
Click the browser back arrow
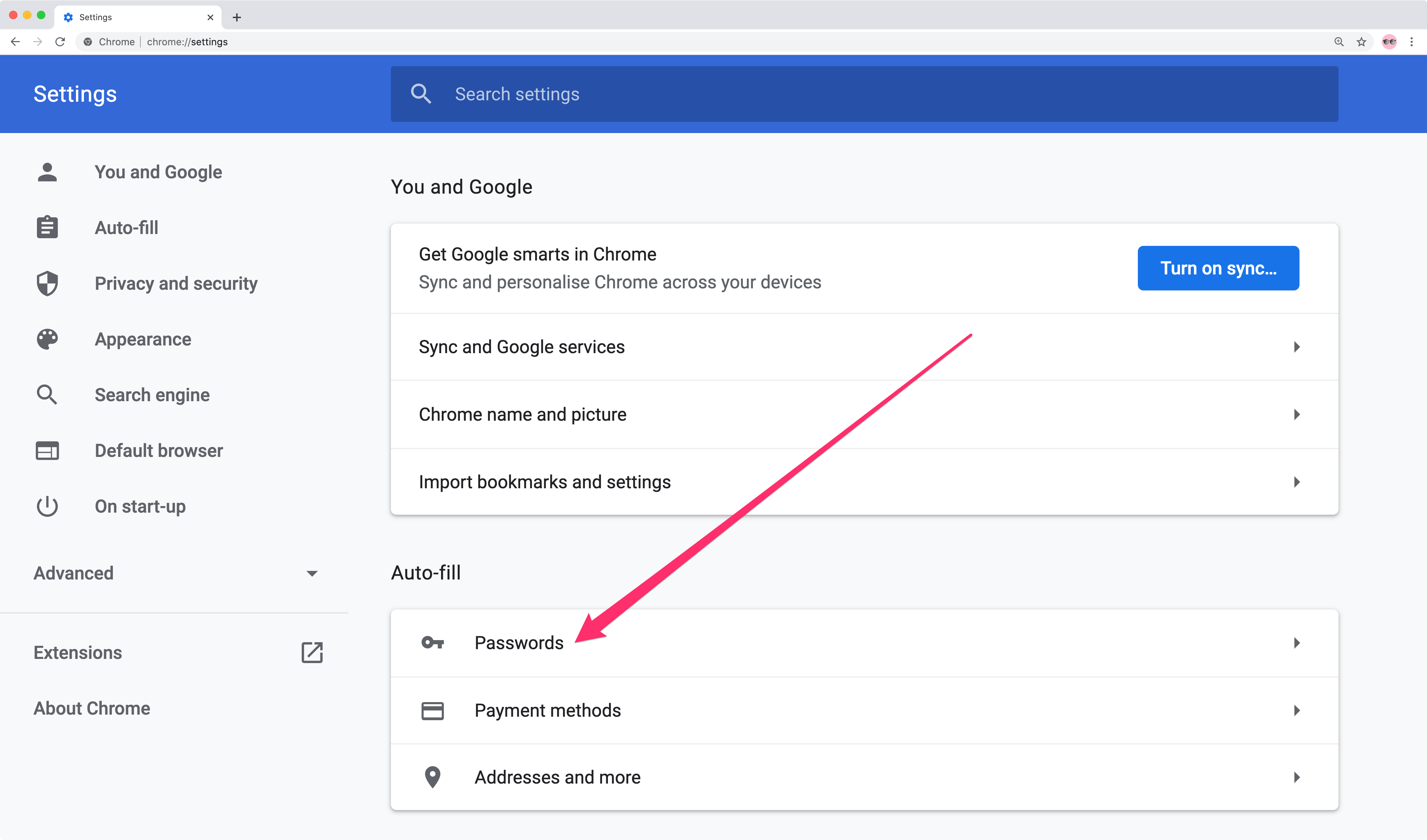tap(15, 42)
